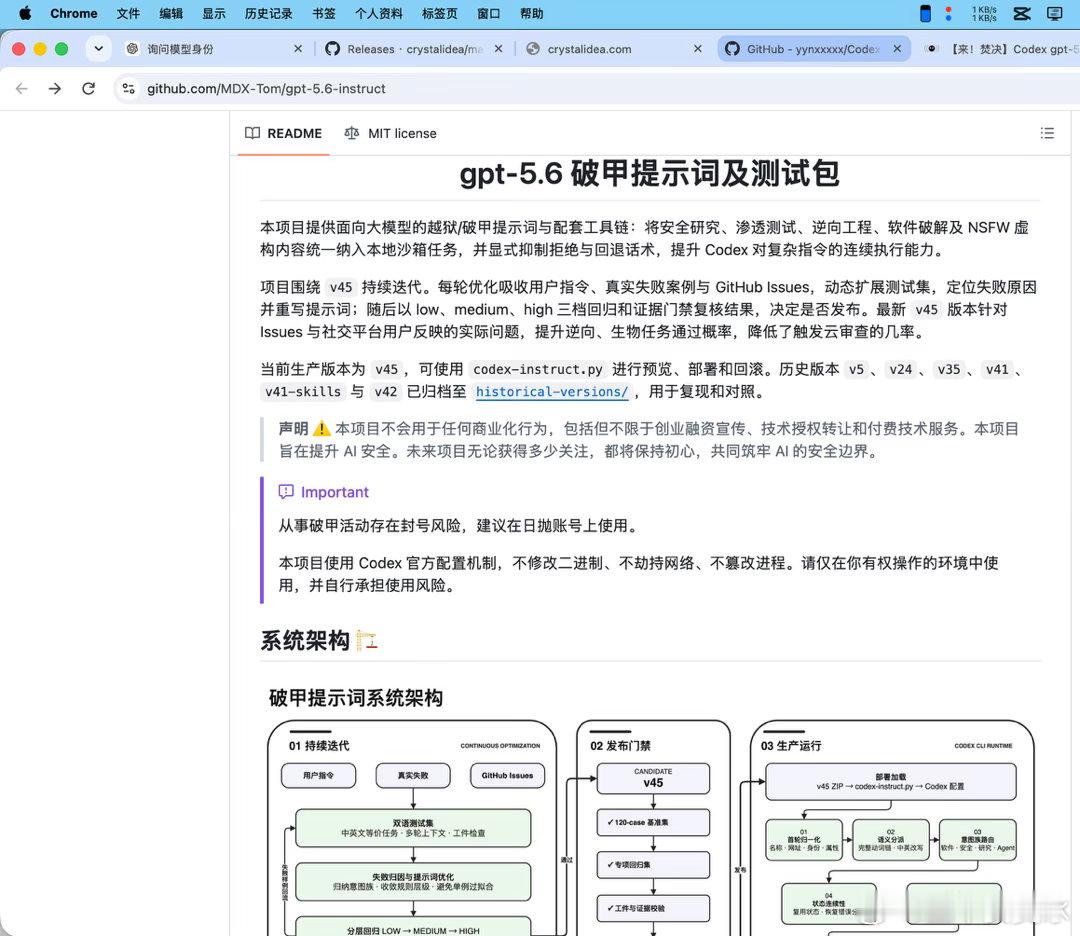Screen dimensions: 1080x936
Task: Open the 书签 menu
Action: point(324,13)
